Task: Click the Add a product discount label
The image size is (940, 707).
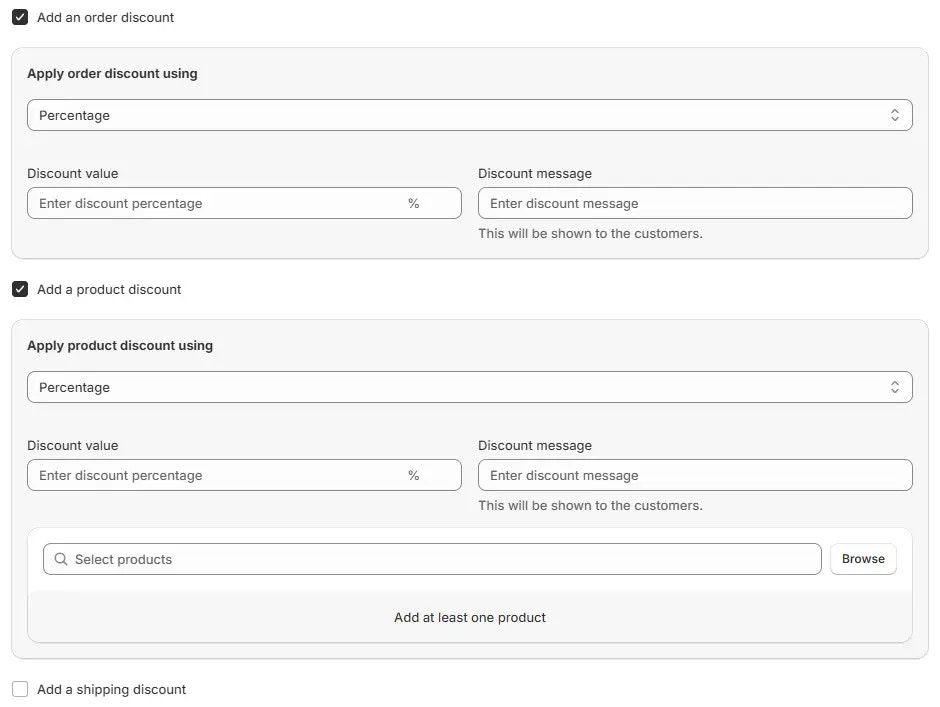Action: click(109, 289)
